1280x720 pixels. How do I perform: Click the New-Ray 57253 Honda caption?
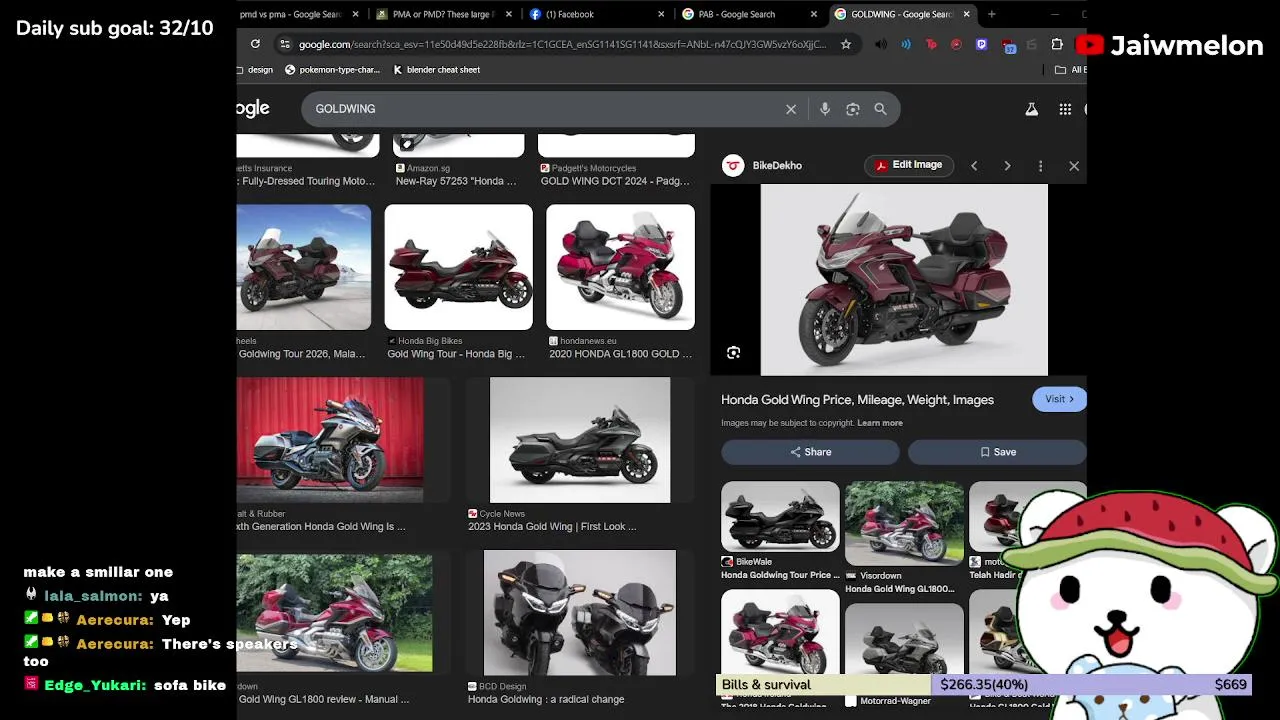tap(456, 181)
